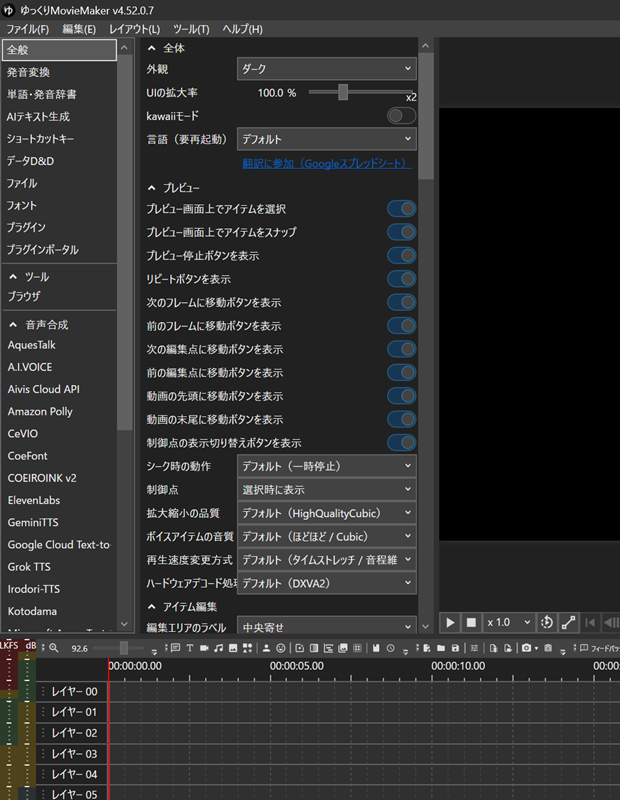
Task: Open the 外観 dropdown set to ダーク
Action: tap(327, 69)
